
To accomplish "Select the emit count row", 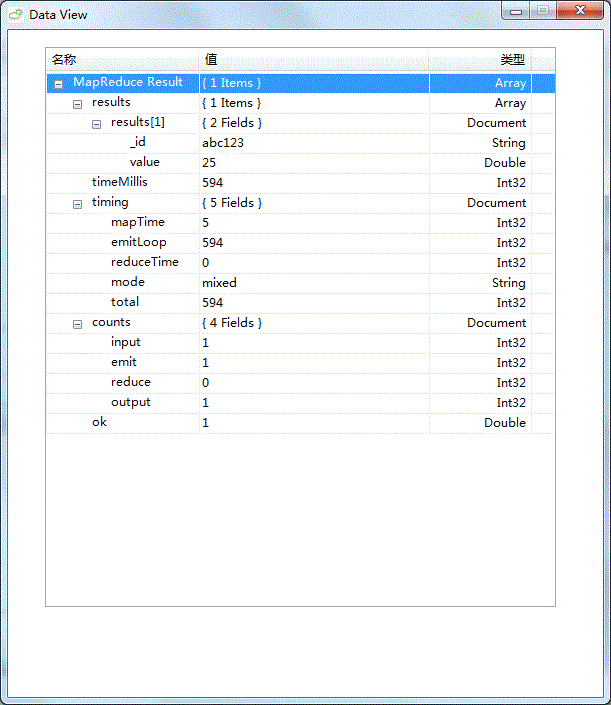I will tap(301, 363).
